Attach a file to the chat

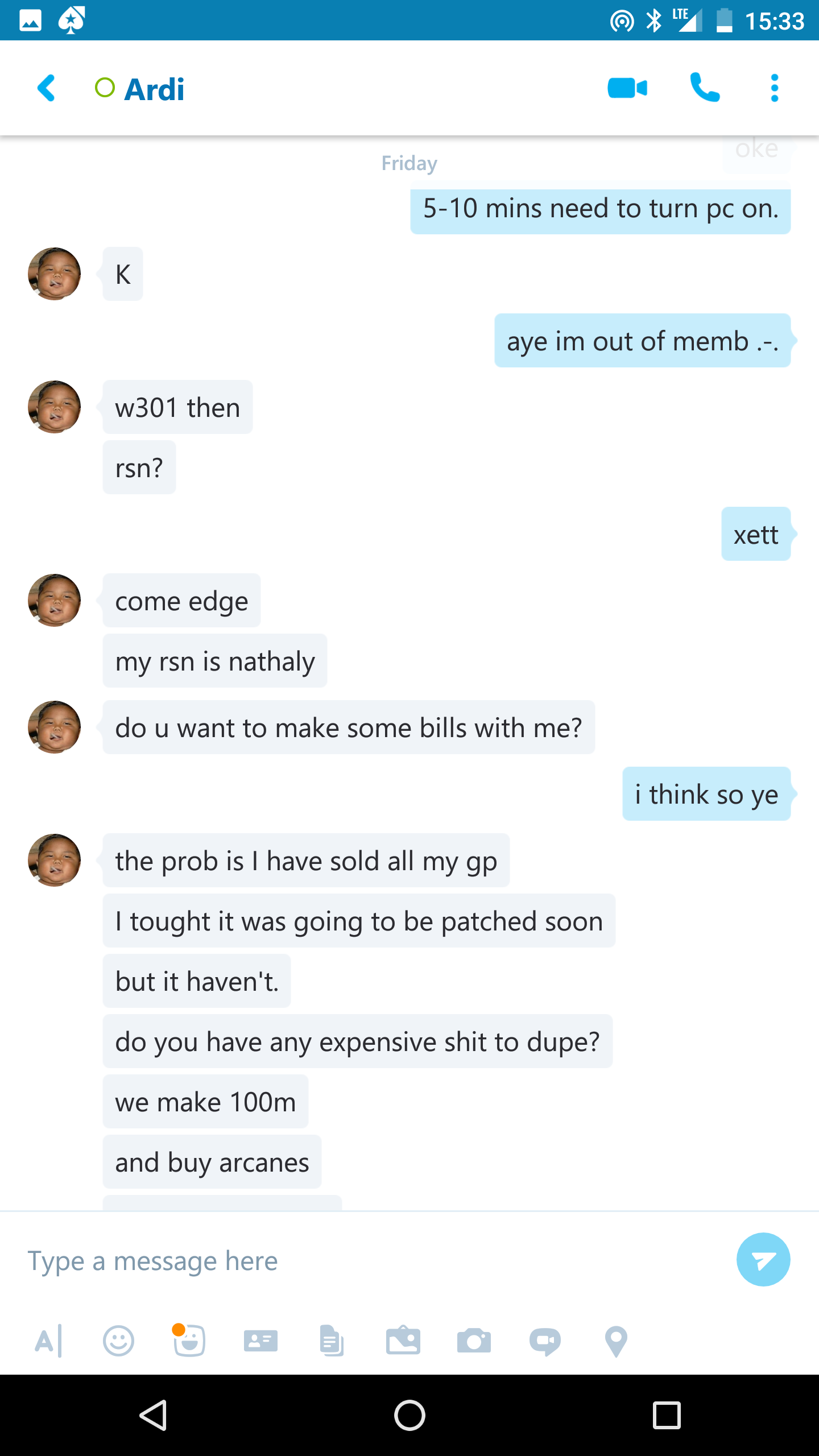pyautogui.click(x=332, y=1341)
